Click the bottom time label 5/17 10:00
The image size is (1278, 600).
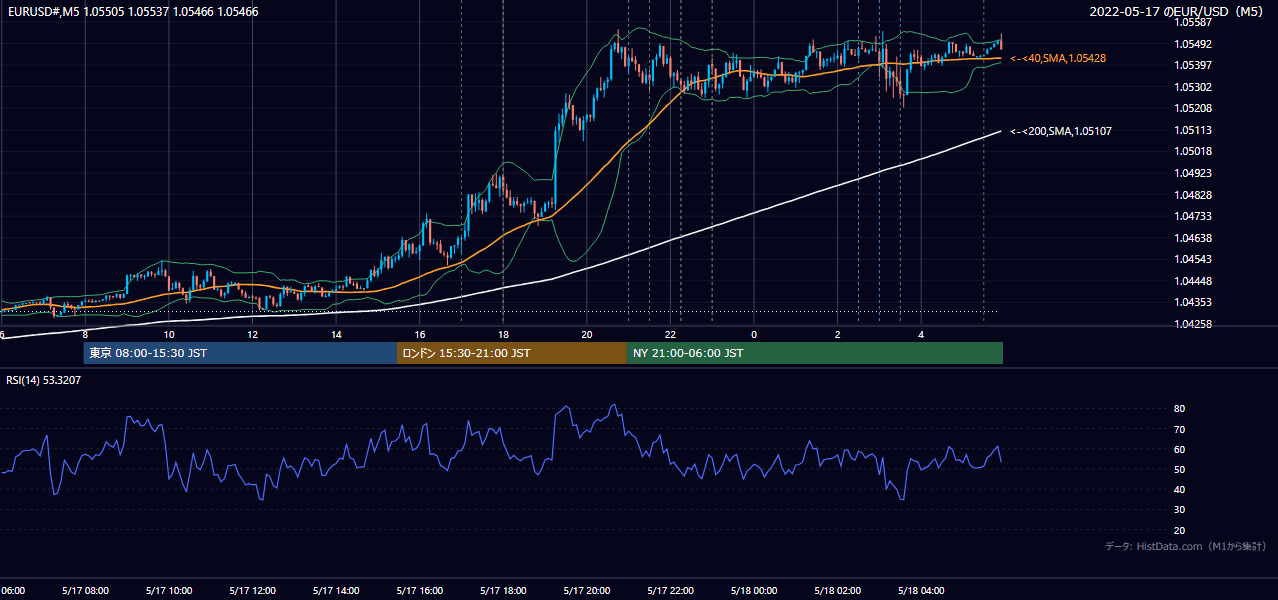[x=168, y=591]
